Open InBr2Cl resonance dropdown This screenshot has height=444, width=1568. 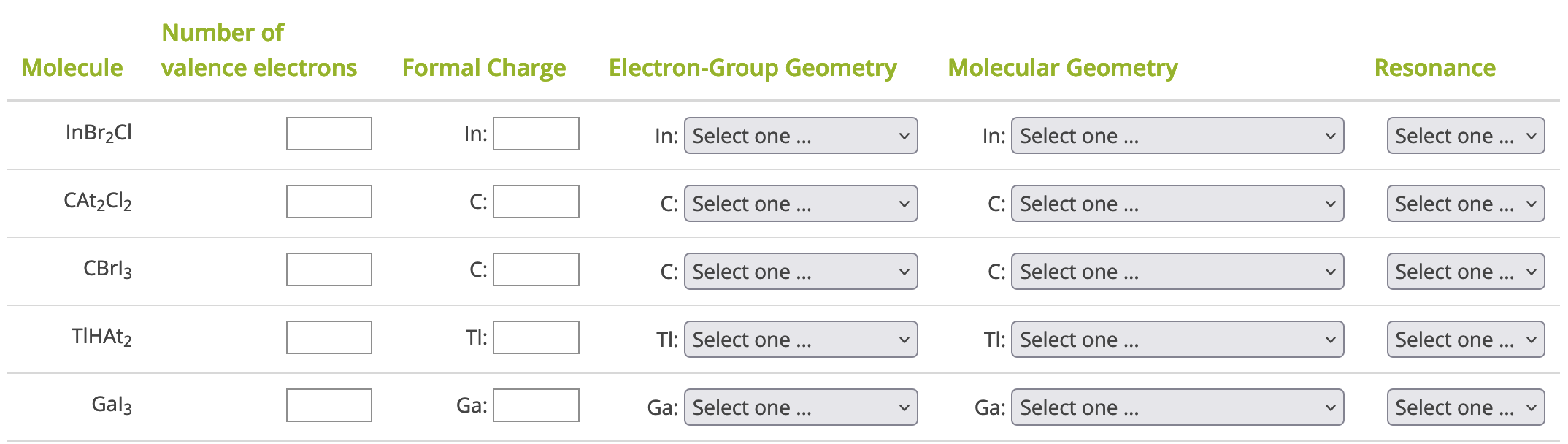1465,136
